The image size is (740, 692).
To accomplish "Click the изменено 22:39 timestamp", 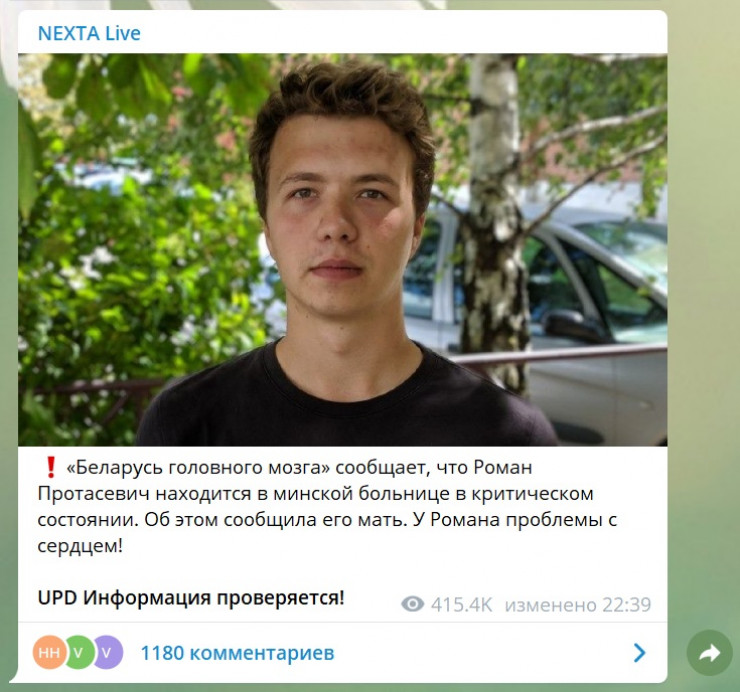I will coord(578,605).
